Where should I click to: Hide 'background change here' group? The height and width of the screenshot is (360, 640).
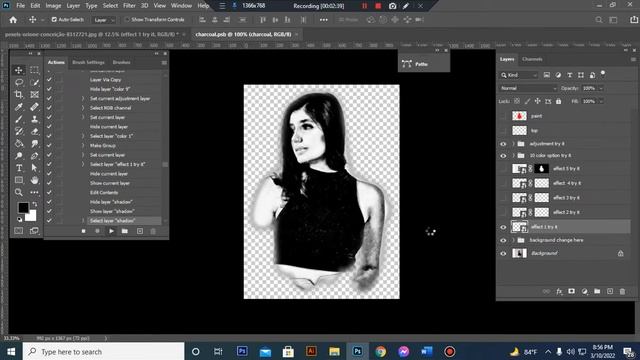pyautogui.click(x=503, y=240)
